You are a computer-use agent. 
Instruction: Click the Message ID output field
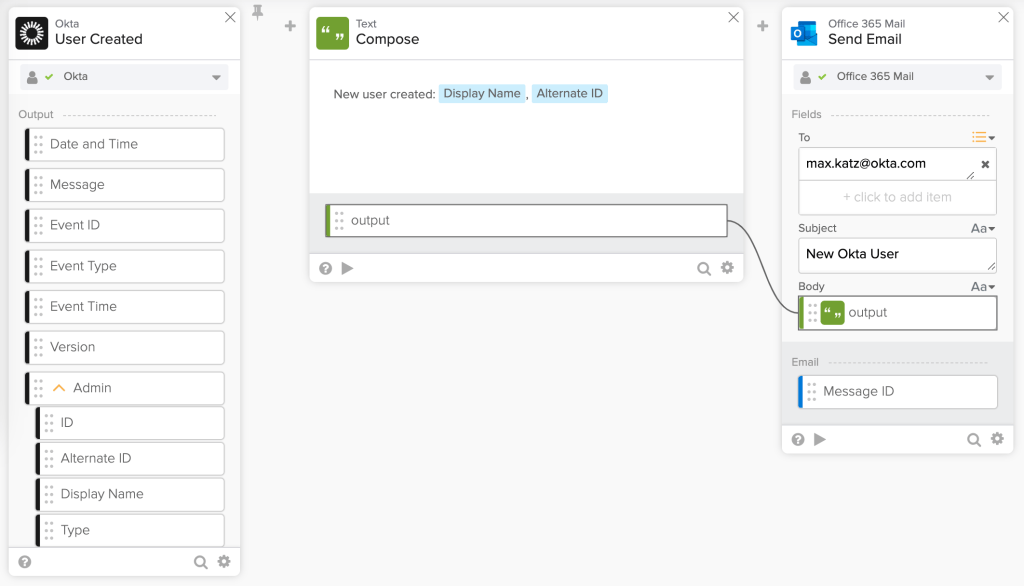[x=900, y=392]
